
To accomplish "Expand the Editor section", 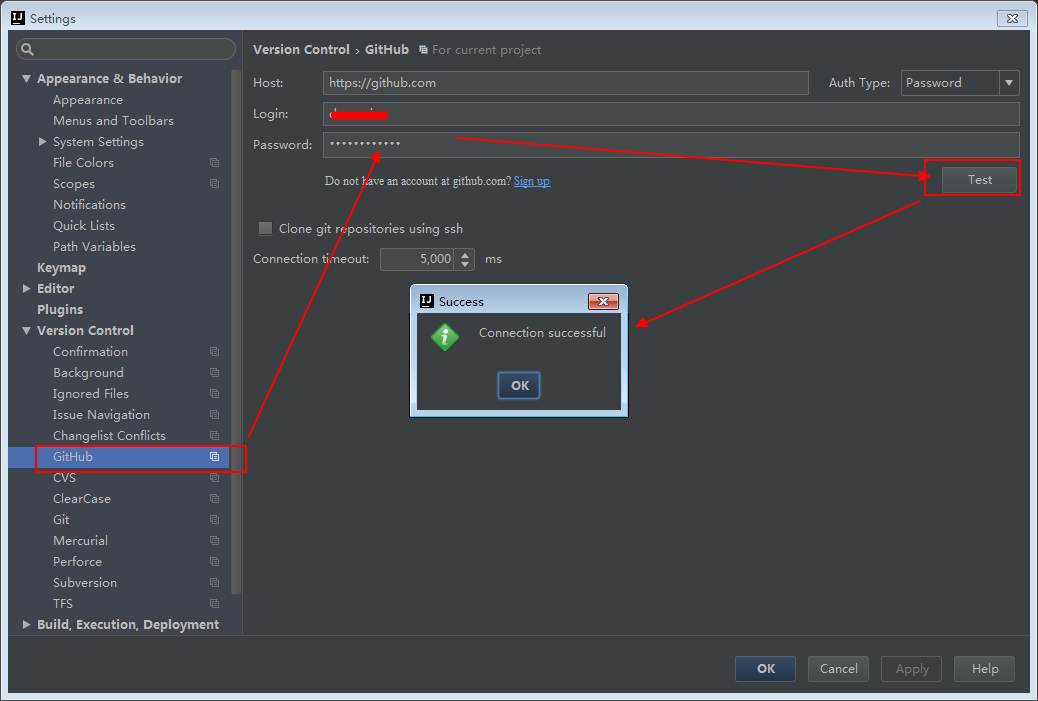I will tap(26, 289).
